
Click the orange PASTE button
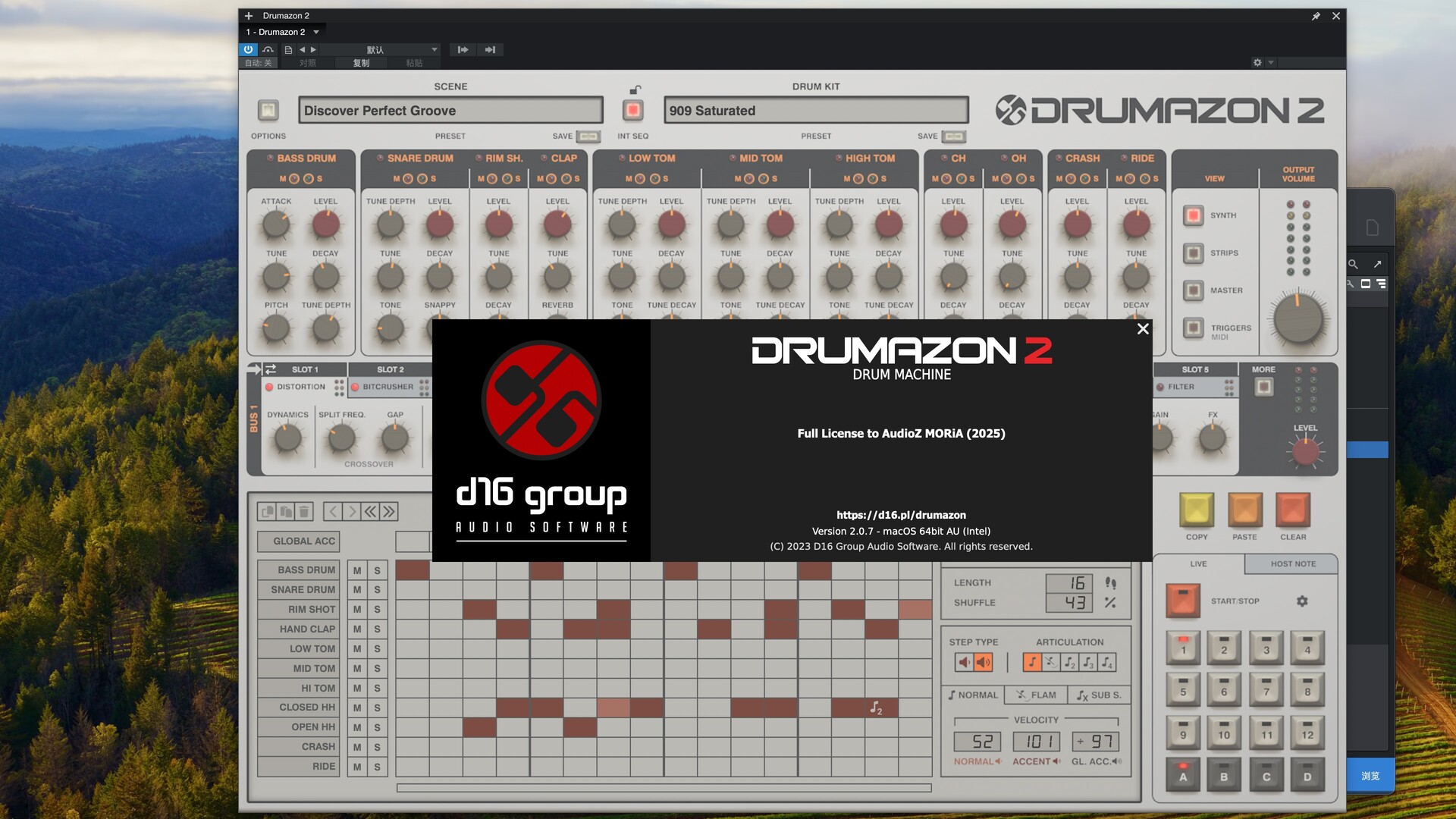(x=1244, y=510)
